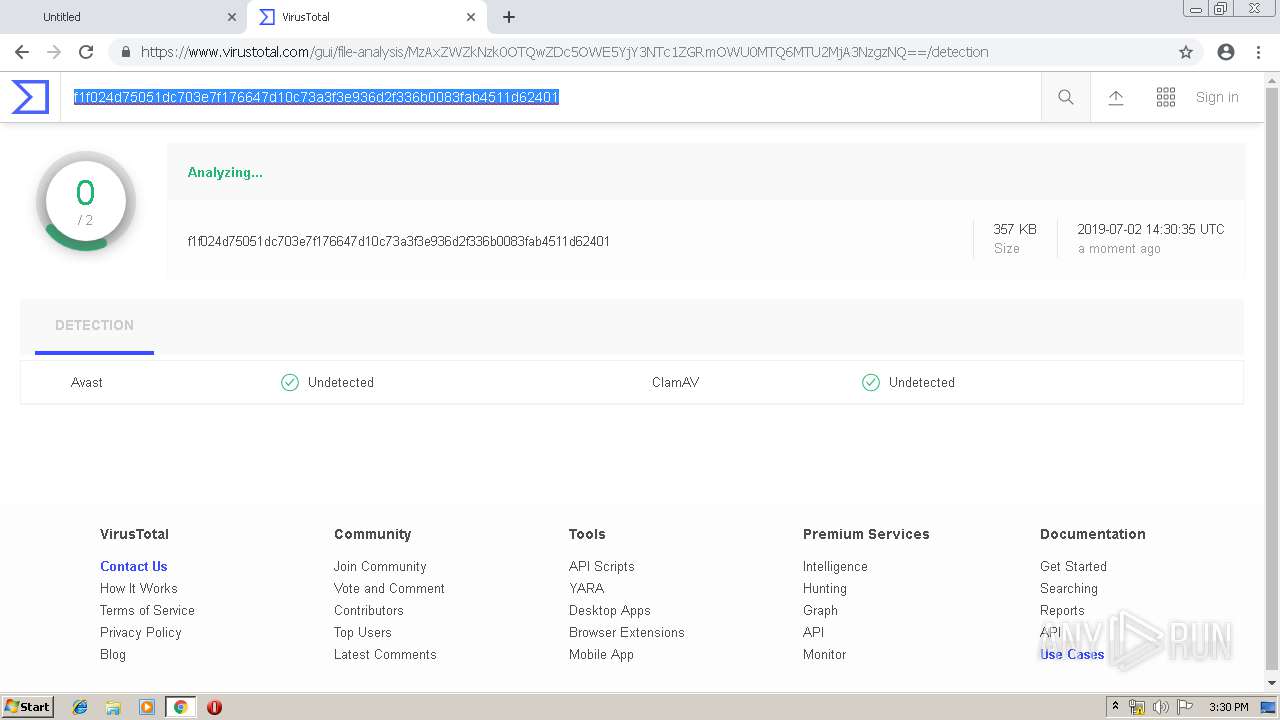Click the search magnifier icon

coord(1066,97)
